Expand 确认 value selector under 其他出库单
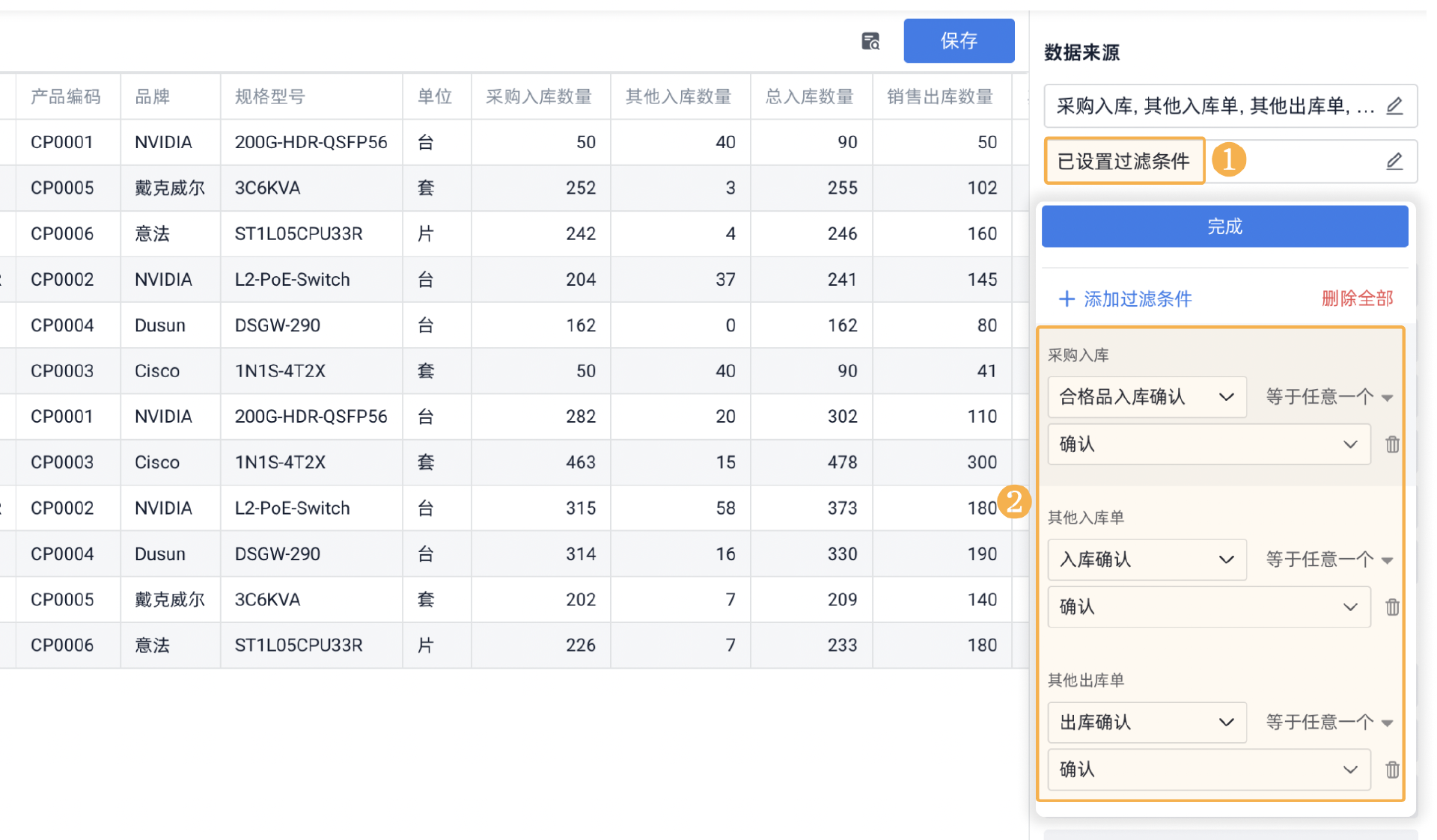The width and height of the screenshot is (1437, 840). coord(1208,770)
